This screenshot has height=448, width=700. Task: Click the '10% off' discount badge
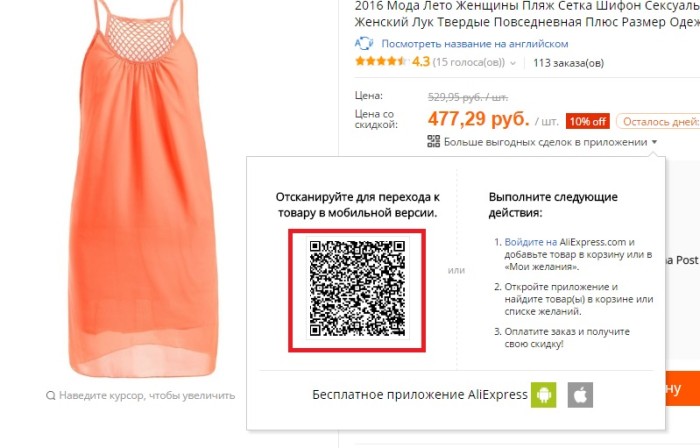click(588, 121)
